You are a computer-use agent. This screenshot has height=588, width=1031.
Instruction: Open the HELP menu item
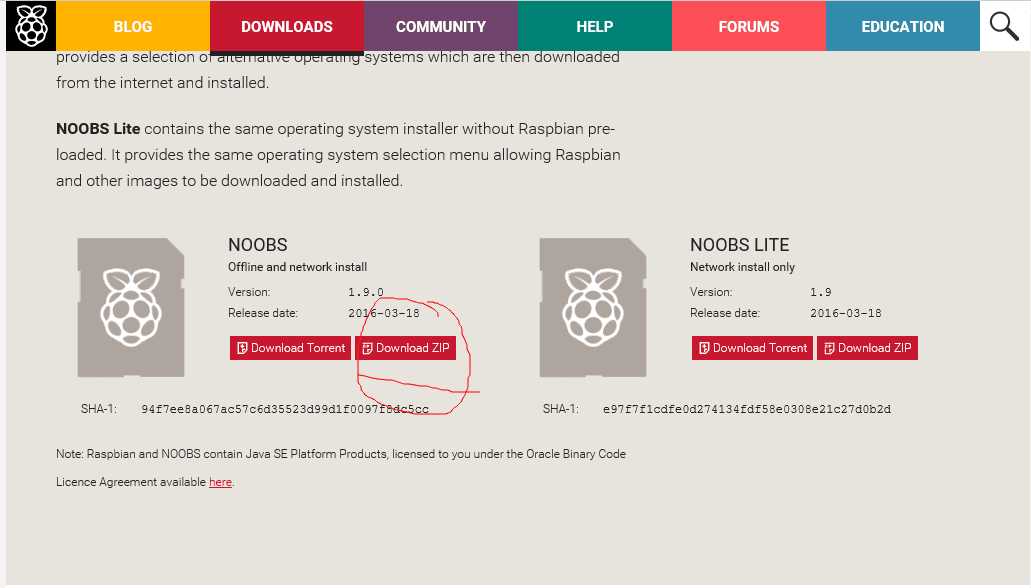click(x=595, y=26)
